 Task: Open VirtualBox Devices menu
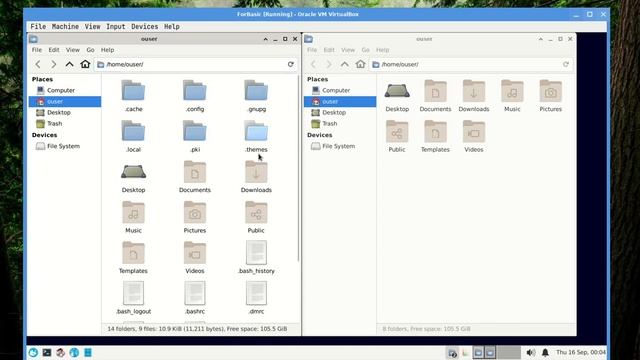coord(144,27)
